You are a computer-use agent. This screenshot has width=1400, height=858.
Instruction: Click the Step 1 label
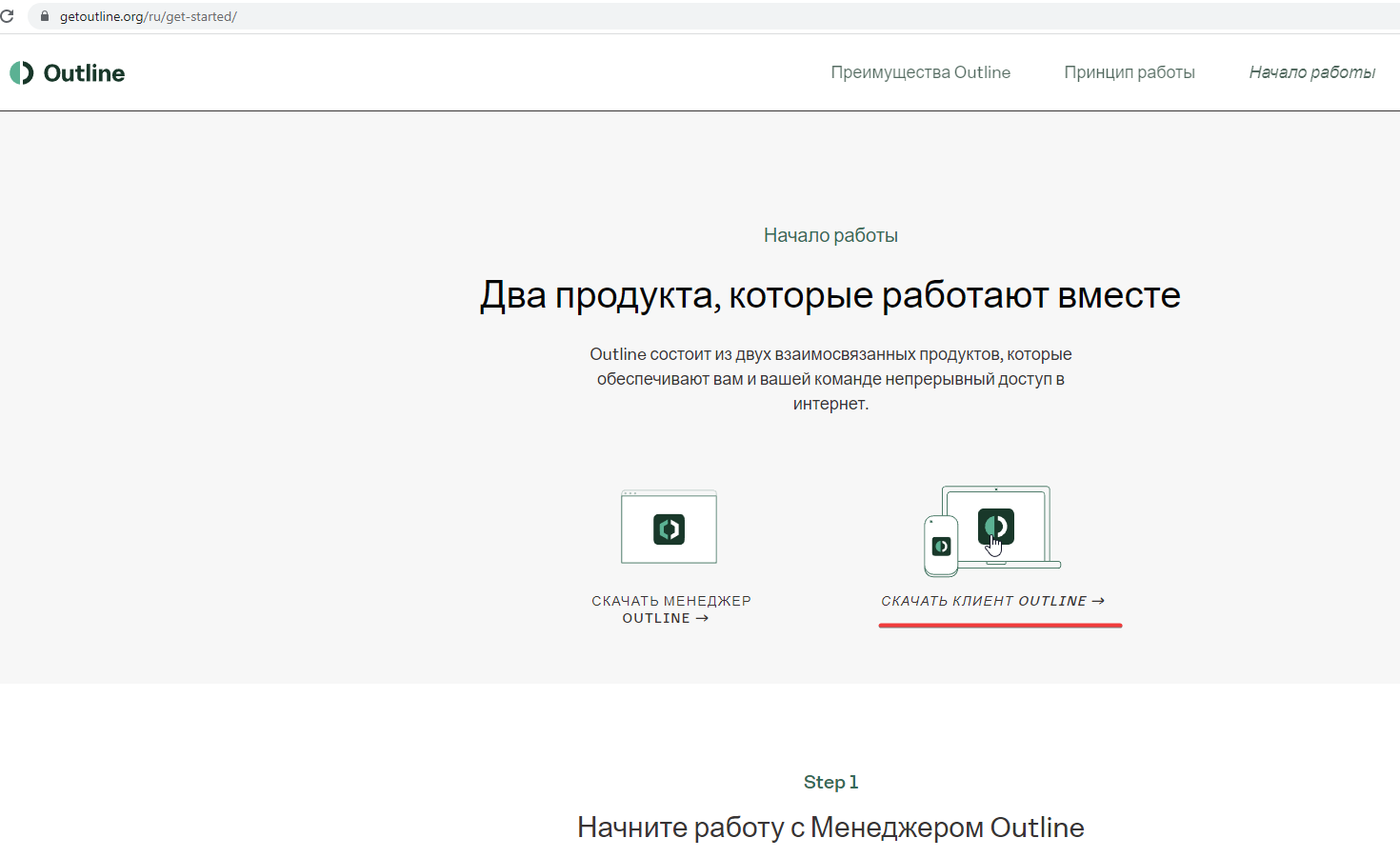click(x=830, y=782)
